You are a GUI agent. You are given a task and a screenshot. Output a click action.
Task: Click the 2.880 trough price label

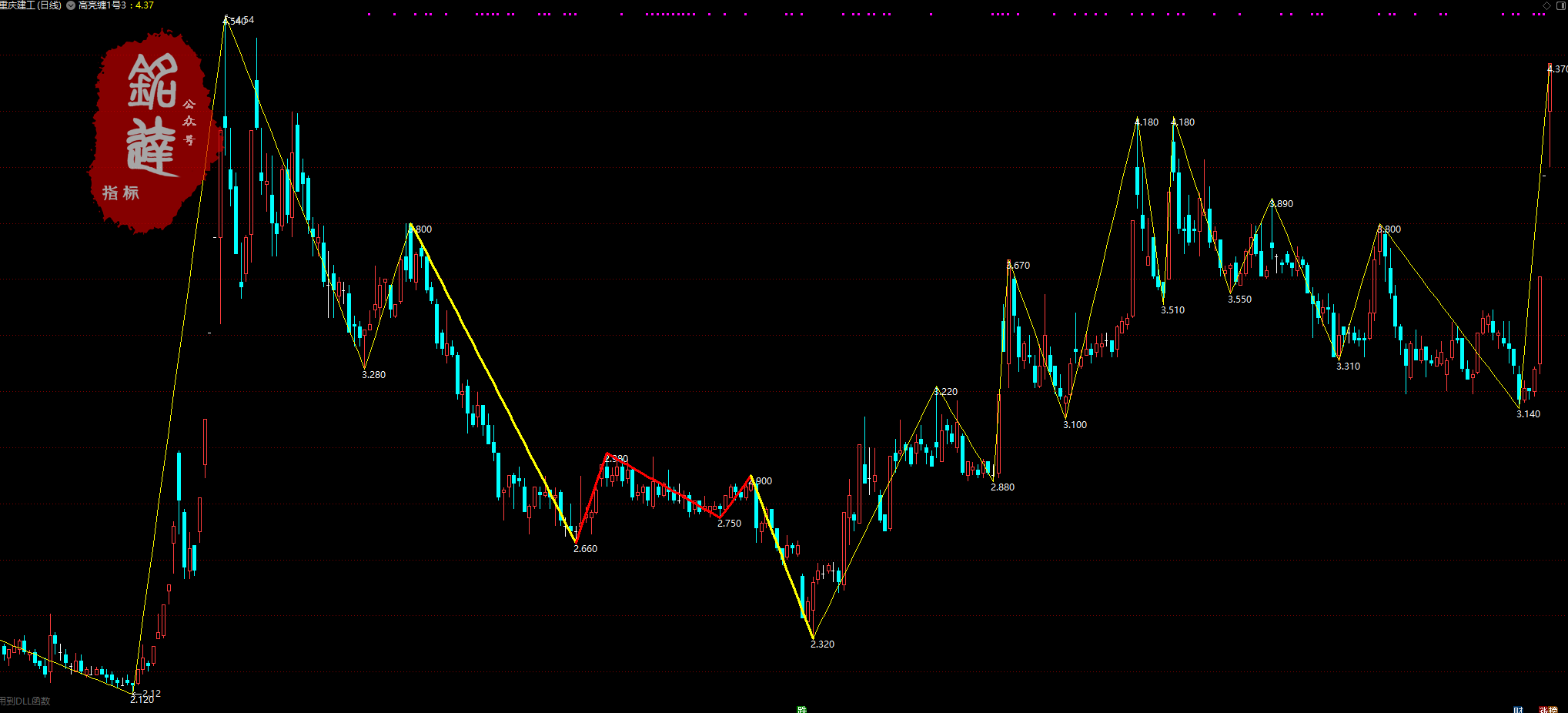(1002, 487)
